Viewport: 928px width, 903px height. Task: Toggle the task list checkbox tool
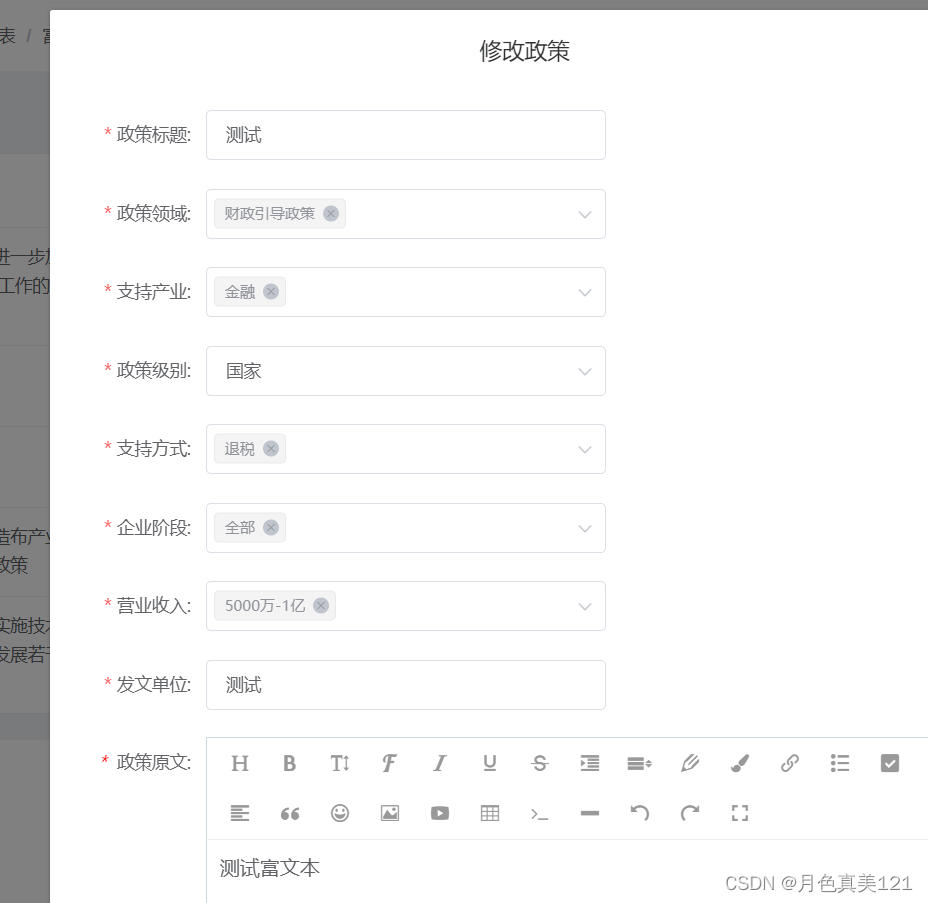[889, 763]
